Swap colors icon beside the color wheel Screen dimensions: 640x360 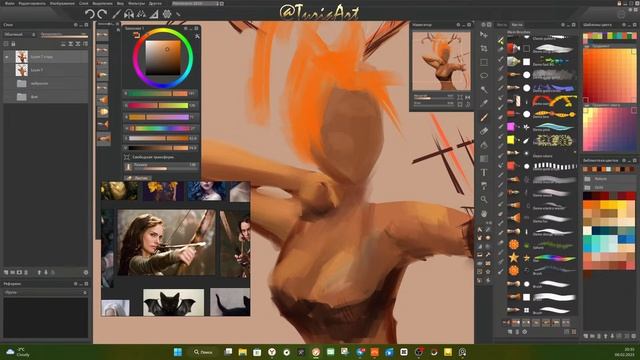tap(136, 36)
